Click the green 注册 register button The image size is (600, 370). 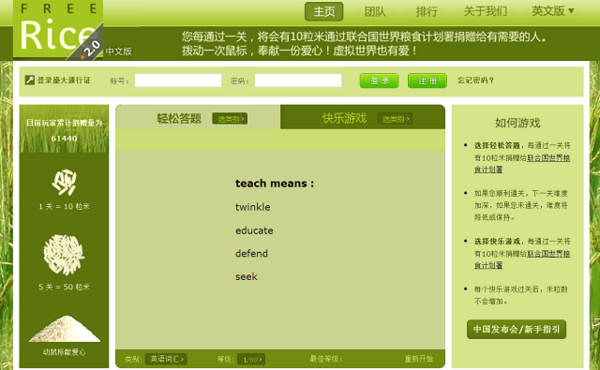coord(427,81)
